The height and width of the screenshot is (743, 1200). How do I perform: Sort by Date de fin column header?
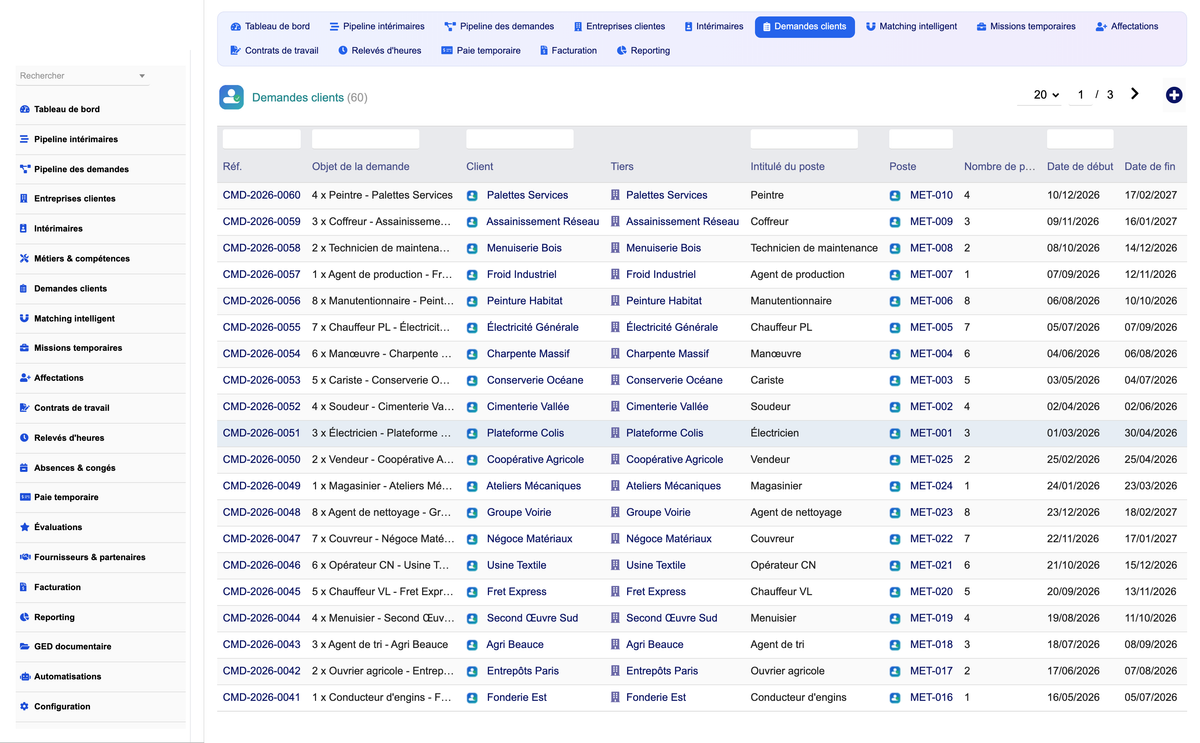1150,167
